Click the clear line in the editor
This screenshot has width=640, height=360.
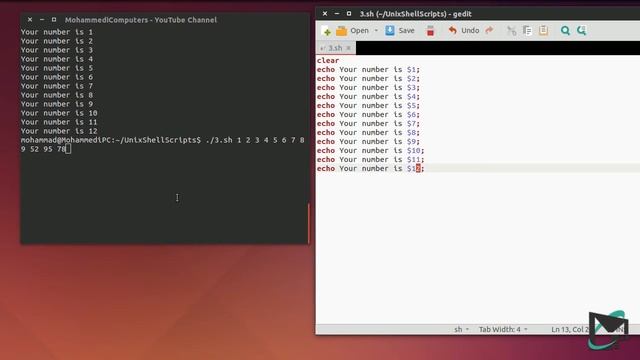tap(328, 60)
